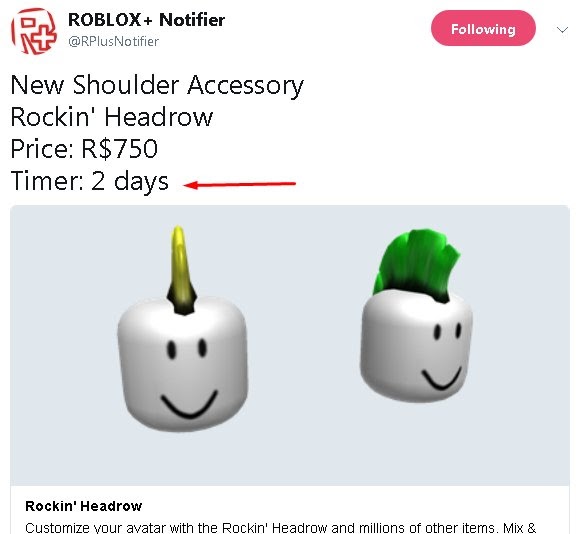Open the green mohawk head image
The width and height of the screenshot is (581, 534).
416,316
